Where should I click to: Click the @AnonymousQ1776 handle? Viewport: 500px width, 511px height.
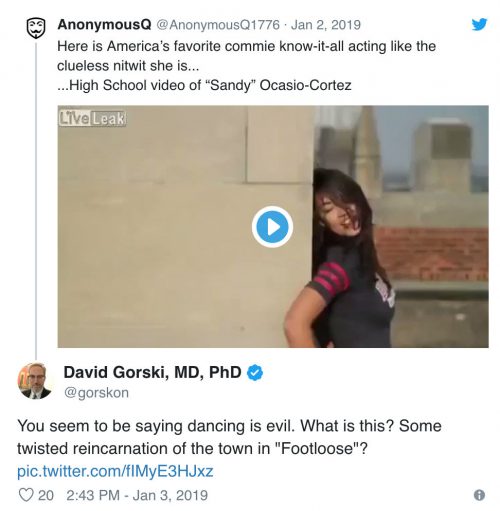(218, 25)
